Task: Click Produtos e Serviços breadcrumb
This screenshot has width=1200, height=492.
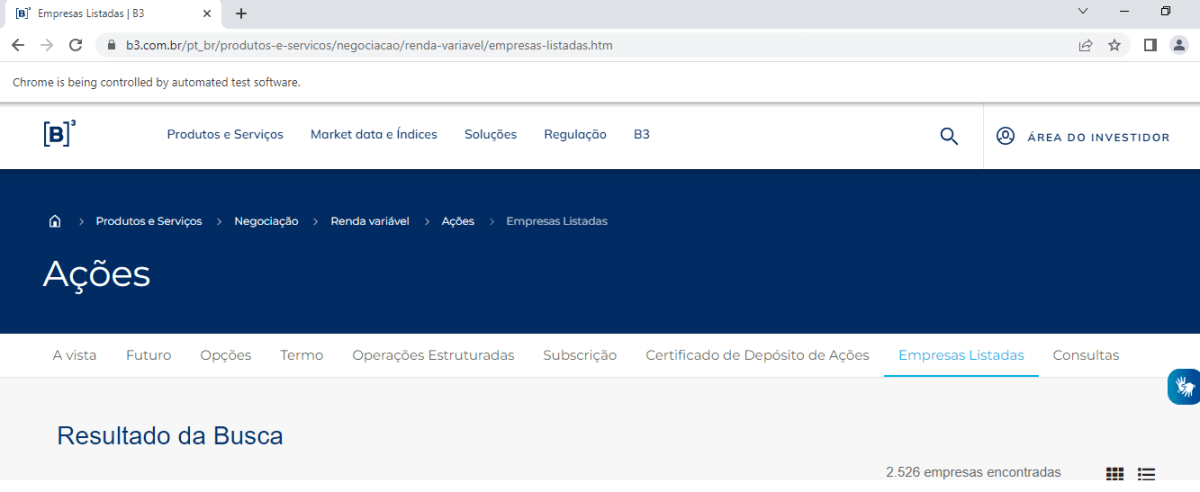Action: (x=149, y=221)
